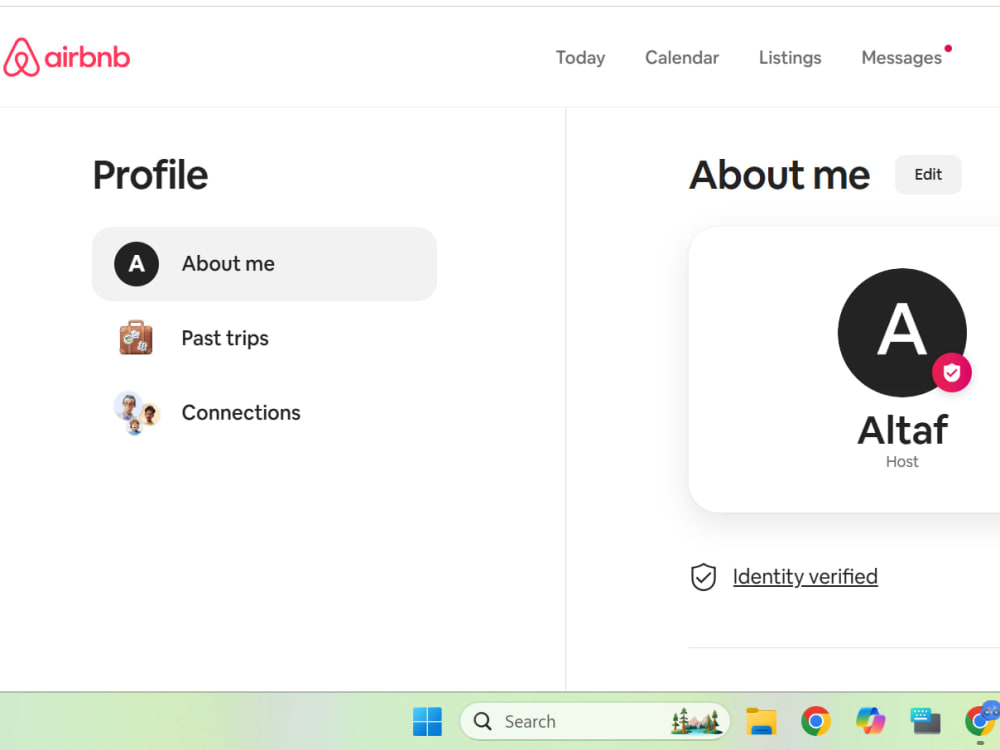Click the pink verified shield badge
This screenshot has height=750, width=1000.
pyautogui.click(x=952, y=372)
